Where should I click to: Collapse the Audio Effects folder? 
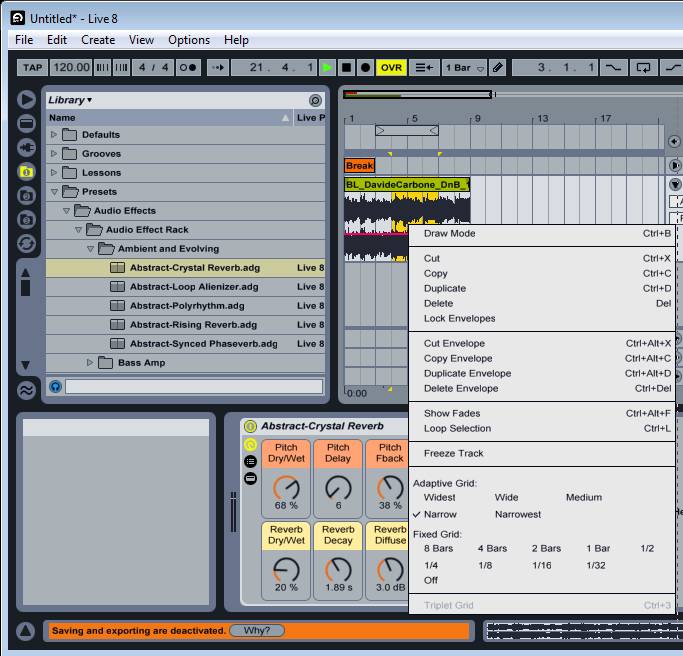(66, 211)
